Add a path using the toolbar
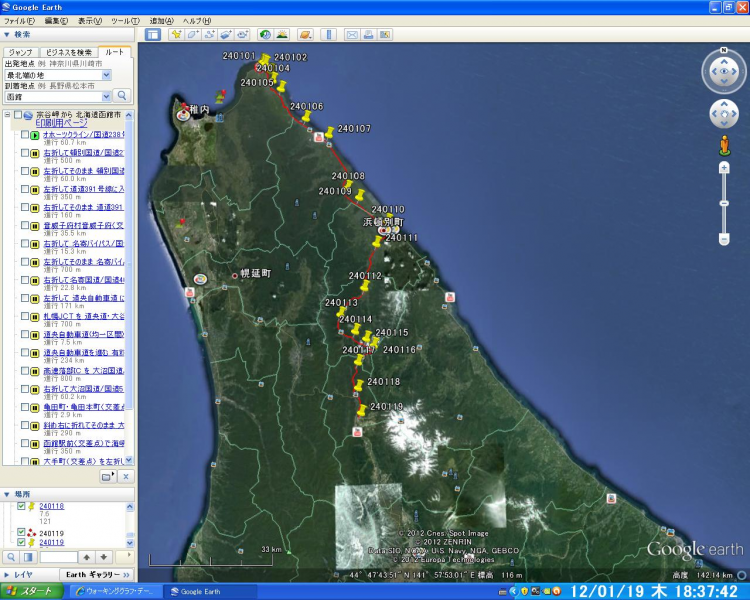Viewport: 750px width, 600px height. click(x=209, y=34)
